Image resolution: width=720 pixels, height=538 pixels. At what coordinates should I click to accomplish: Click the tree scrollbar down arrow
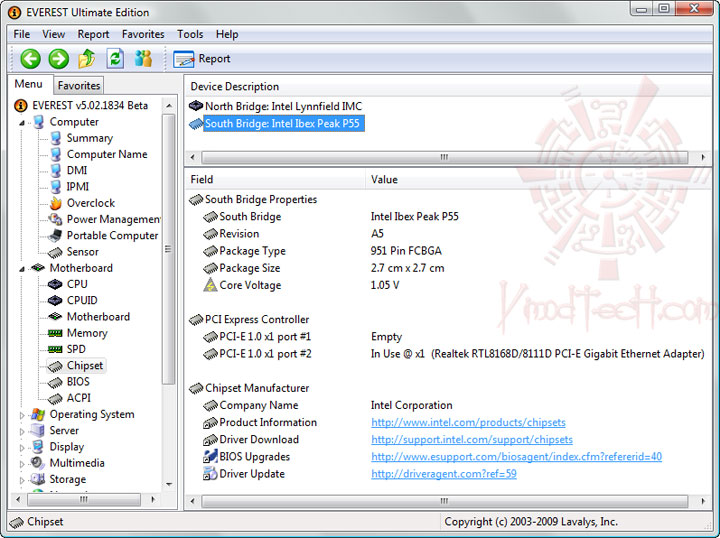click(169, 485)
